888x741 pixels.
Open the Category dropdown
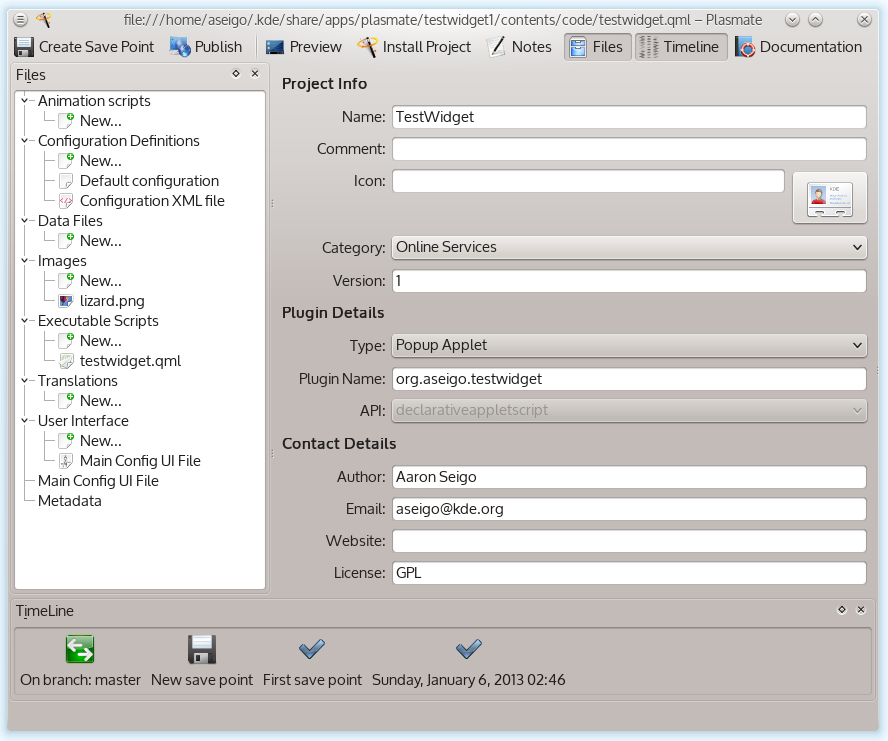(x=628, y=247)
